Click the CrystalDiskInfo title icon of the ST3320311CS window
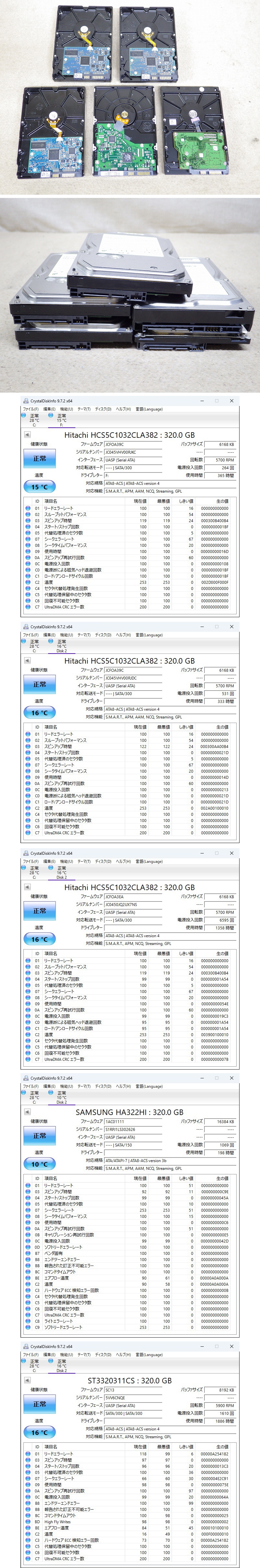Viewport: 260px width, 1568px height. pyautogui.click(x=26, y=1346)
